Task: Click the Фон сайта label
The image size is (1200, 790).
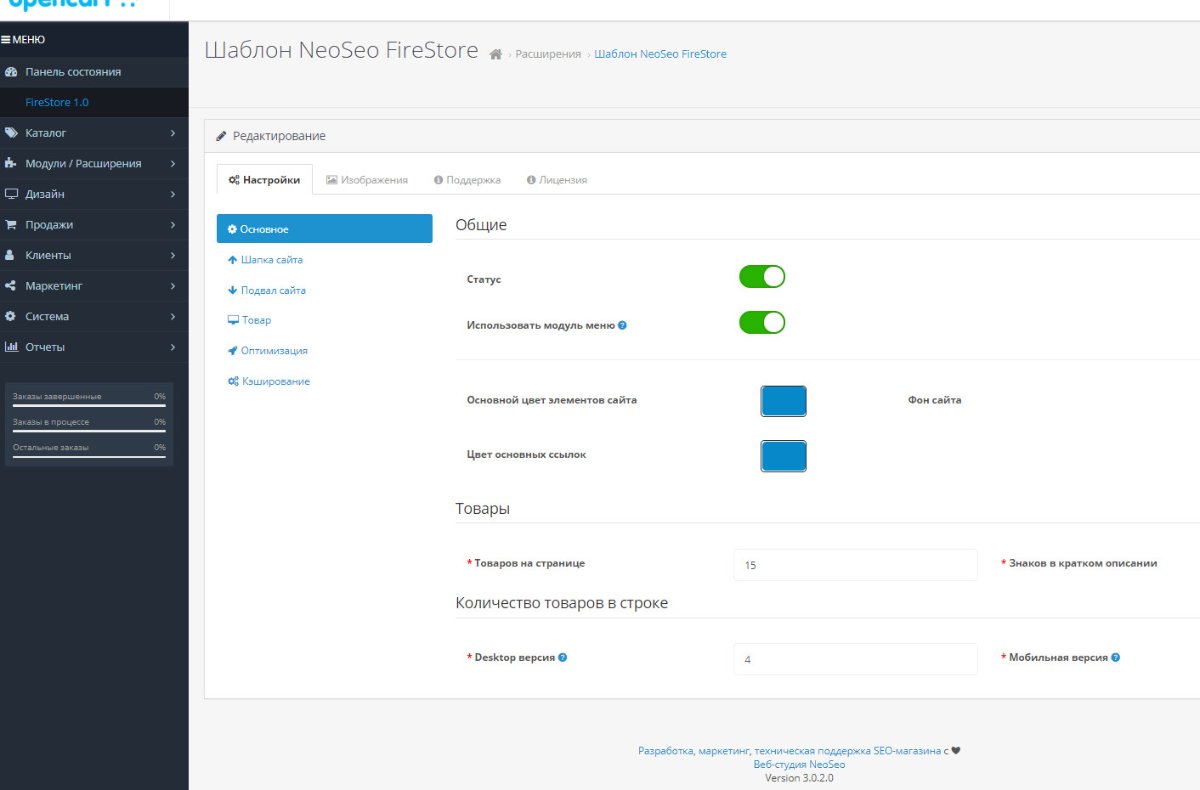Action: tap(935, 400)
